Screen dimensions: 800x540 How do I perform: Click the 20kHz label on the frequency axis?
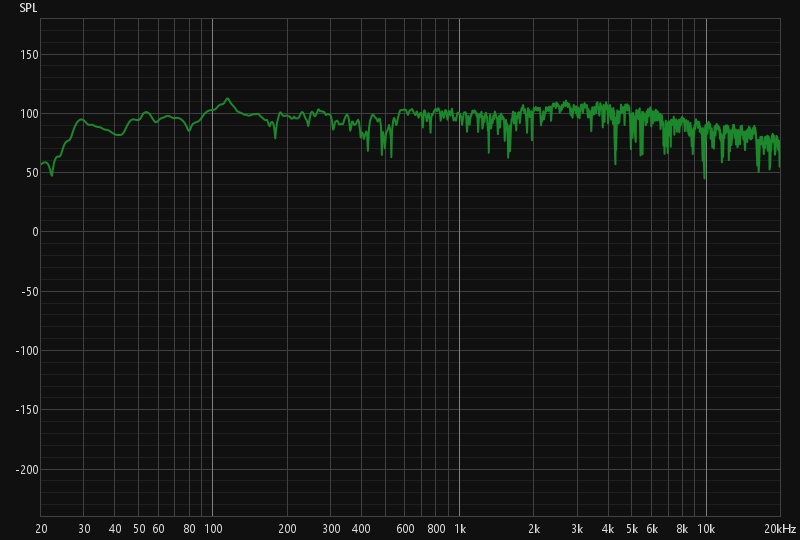tap(780, 529)
